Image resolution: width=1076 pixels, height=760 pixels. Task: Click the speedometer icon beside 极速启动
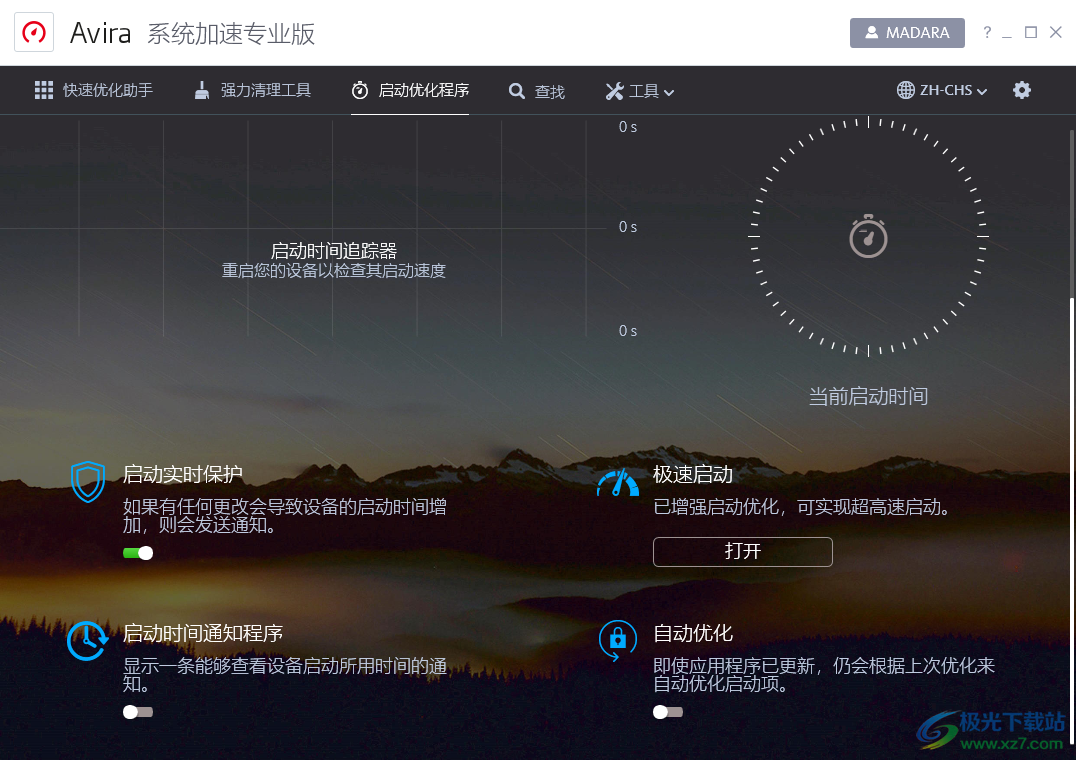click(617, 483)
